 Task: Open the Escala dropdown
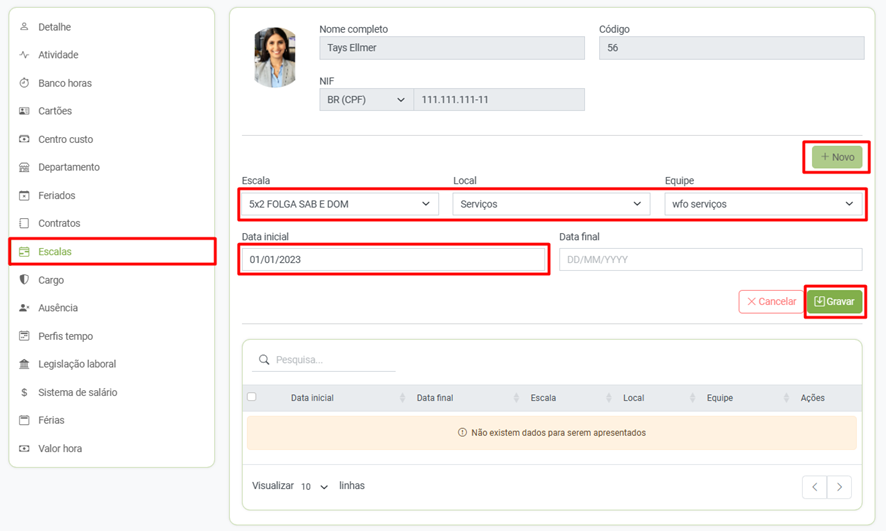click(x=339, y=204)
